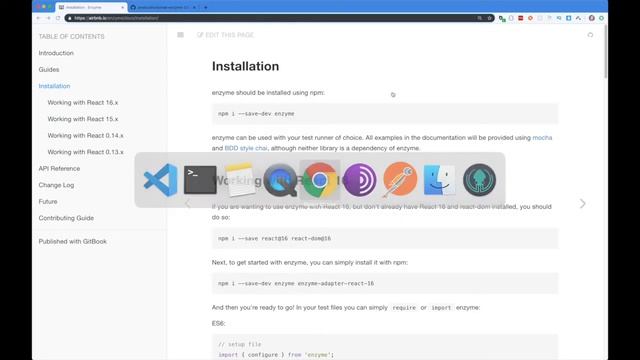This screenshot has height=360, width=640.
Task: Toggle the GitBook sidebar with hamburger icon
Action: coord(180,35)
